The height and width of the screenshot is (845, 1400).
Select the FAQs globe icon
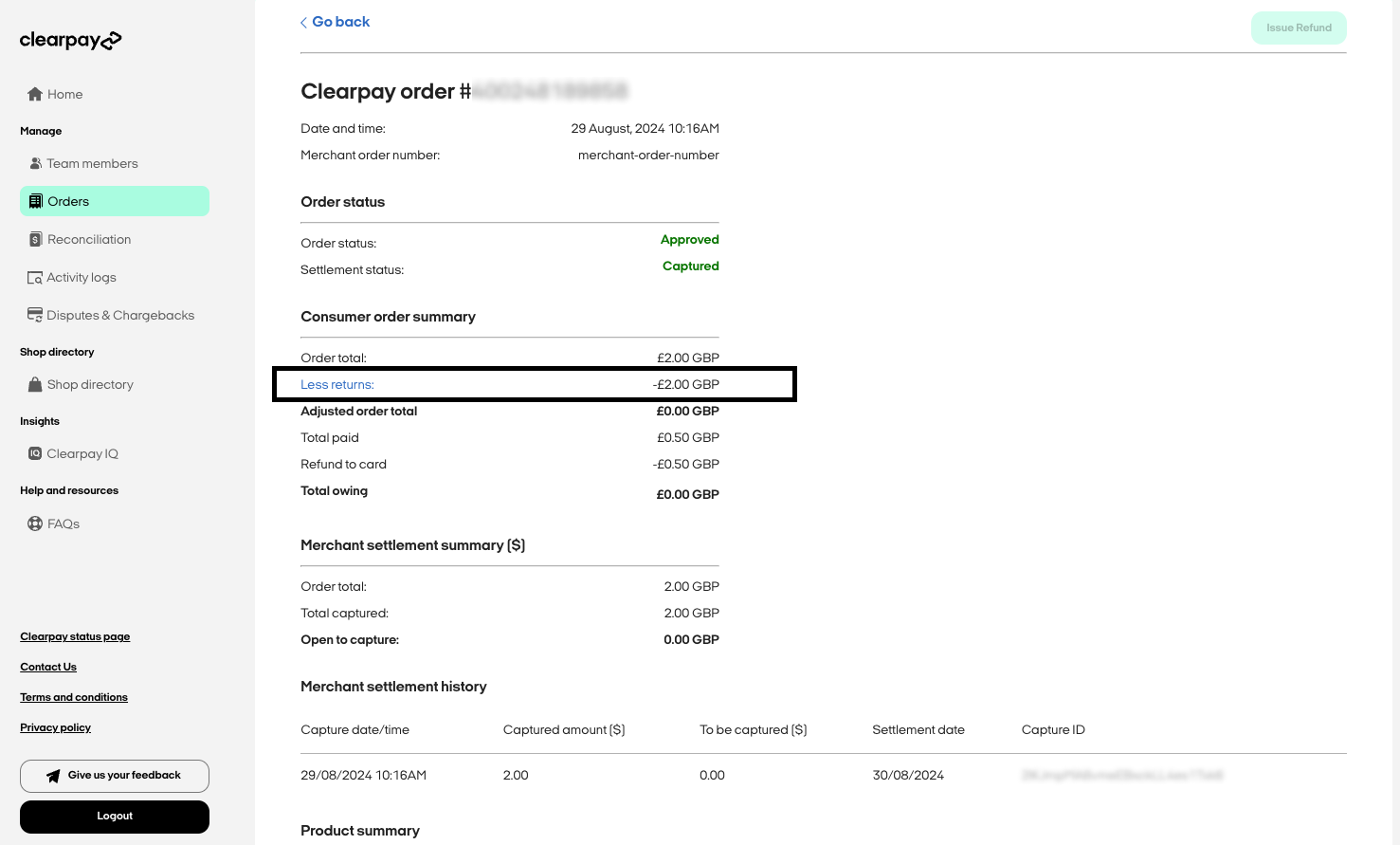tap(34, 523)
